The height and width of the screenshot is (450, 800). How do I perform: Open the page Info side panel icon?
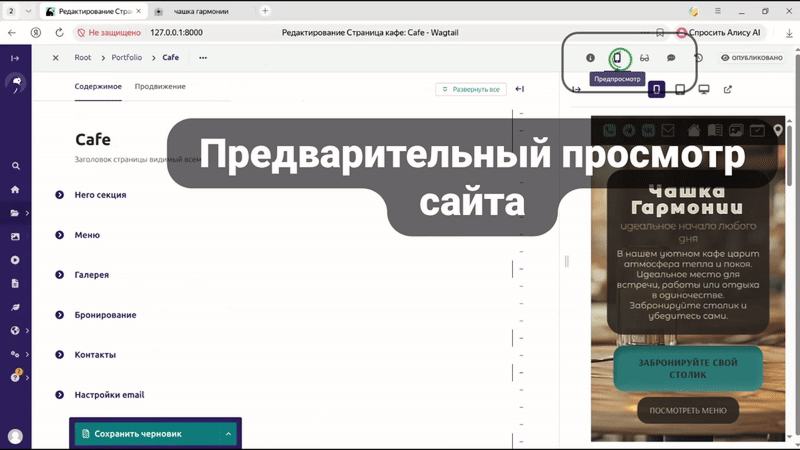coord(590,58)
